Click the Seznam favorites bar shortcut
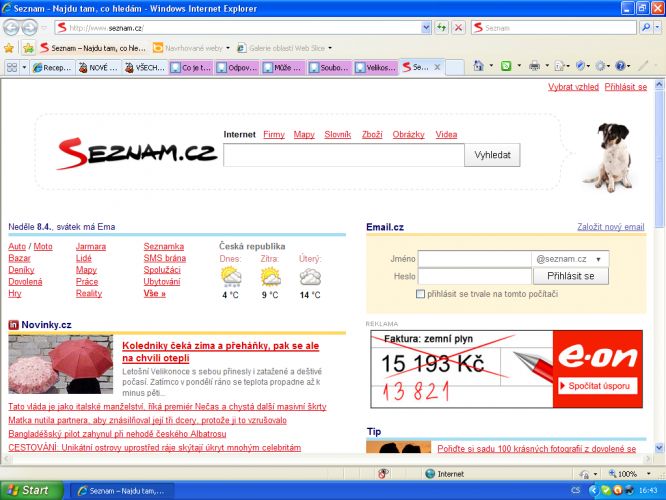The width and height of the screenshot is (666, 500). 93,48
